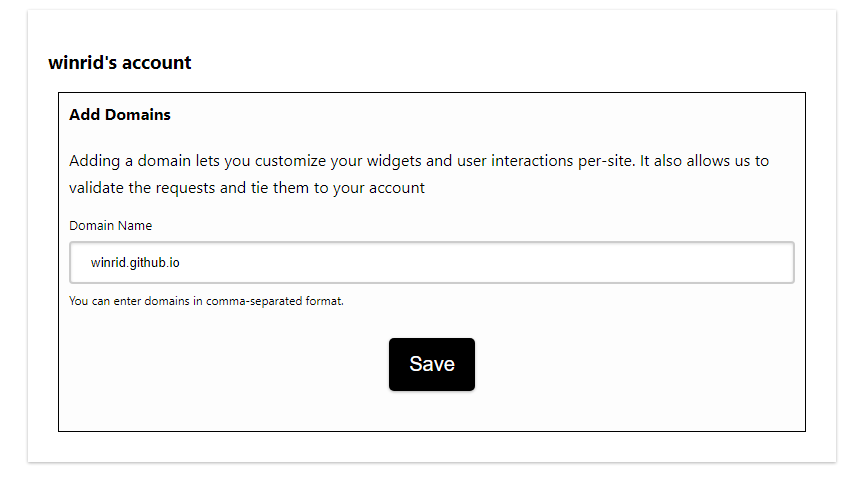Focus the Domain Name input field

[430, 263]
